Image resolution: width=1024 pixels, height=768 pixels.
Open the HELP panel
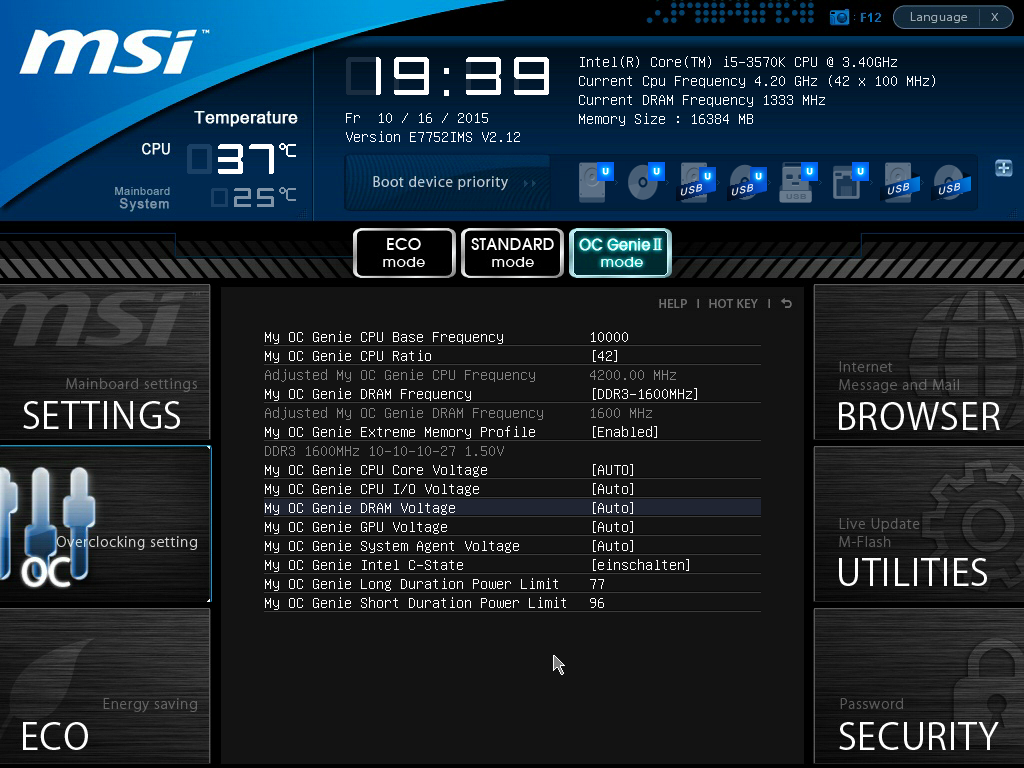[x=673, y=304]
